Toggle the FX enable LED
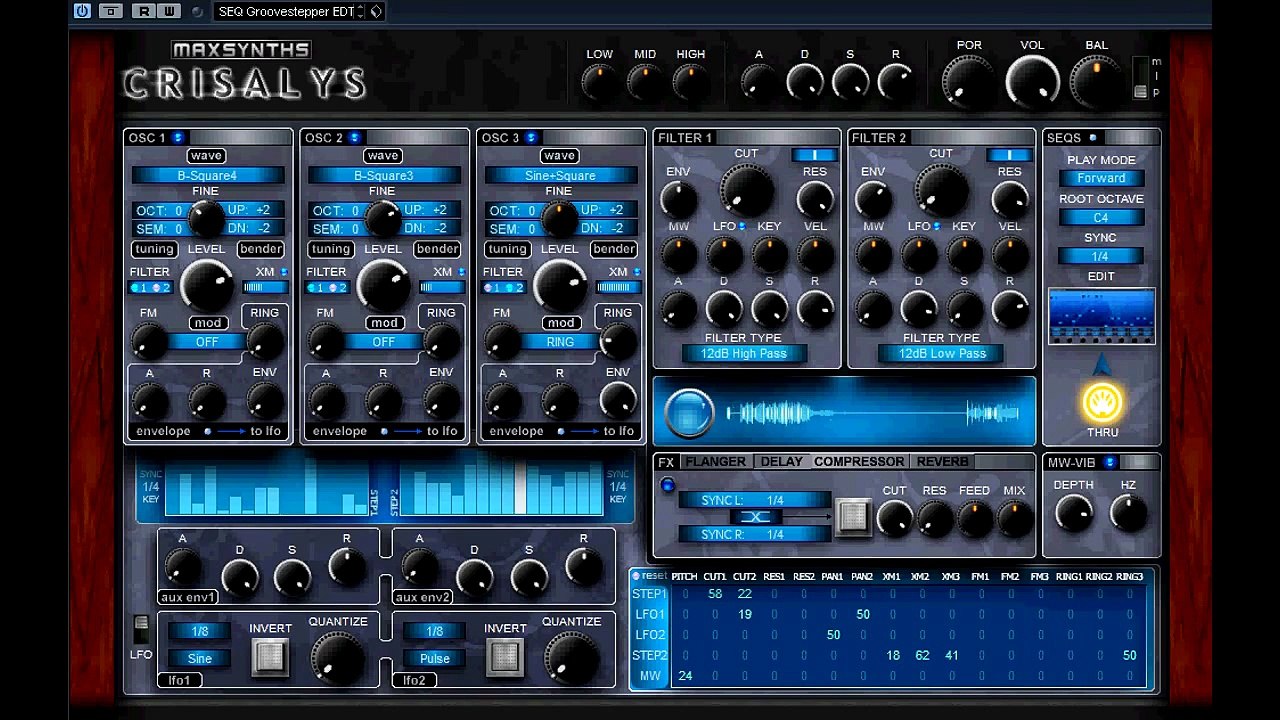 pyautogui.click(x=667, y=485)
